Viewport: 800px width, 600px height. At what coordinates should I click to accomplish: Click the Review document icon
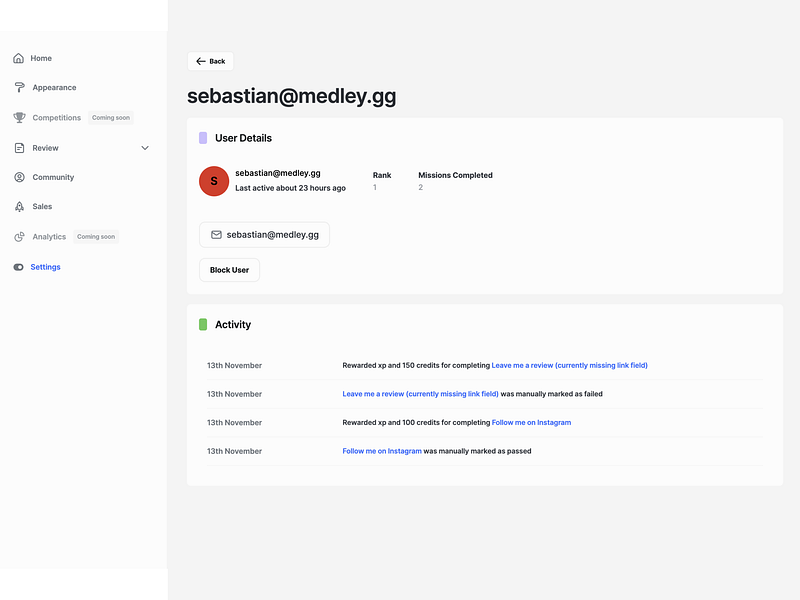coord(19,148)
